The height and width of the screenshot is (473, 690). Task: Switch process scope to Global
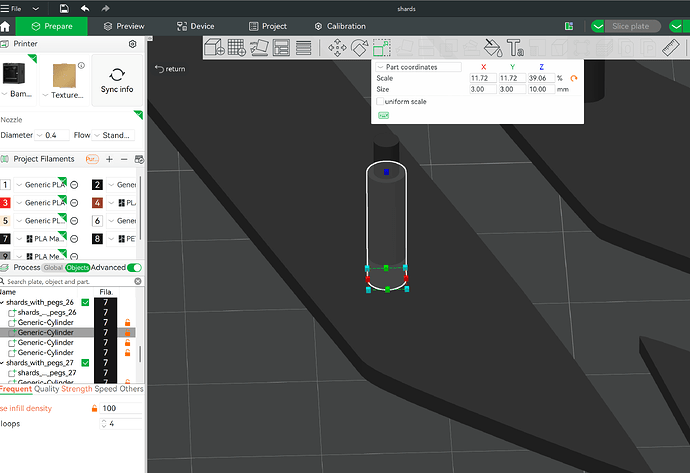click(x=53, y=268)
